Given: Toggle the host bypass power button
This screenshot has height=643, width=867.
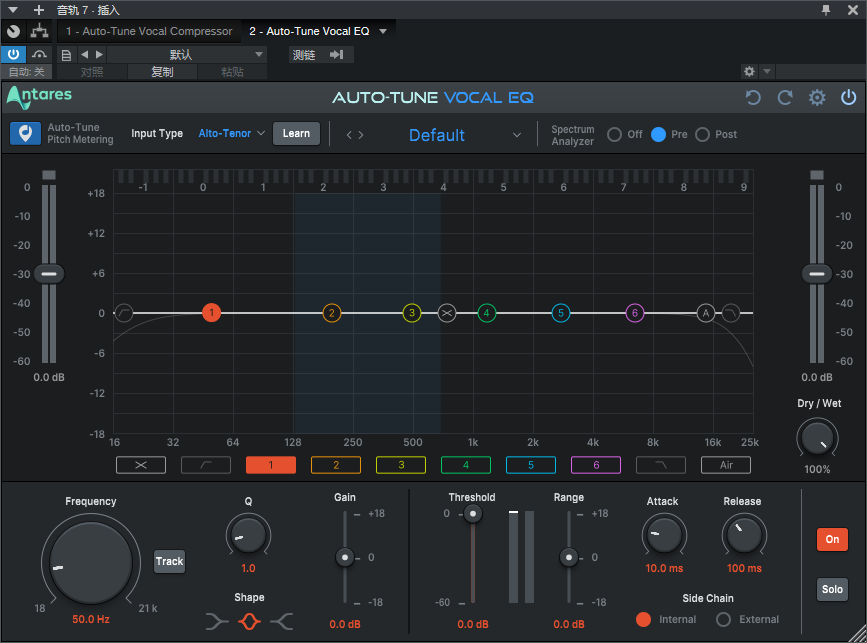Looking at the screenshot, I should [13, 54].
